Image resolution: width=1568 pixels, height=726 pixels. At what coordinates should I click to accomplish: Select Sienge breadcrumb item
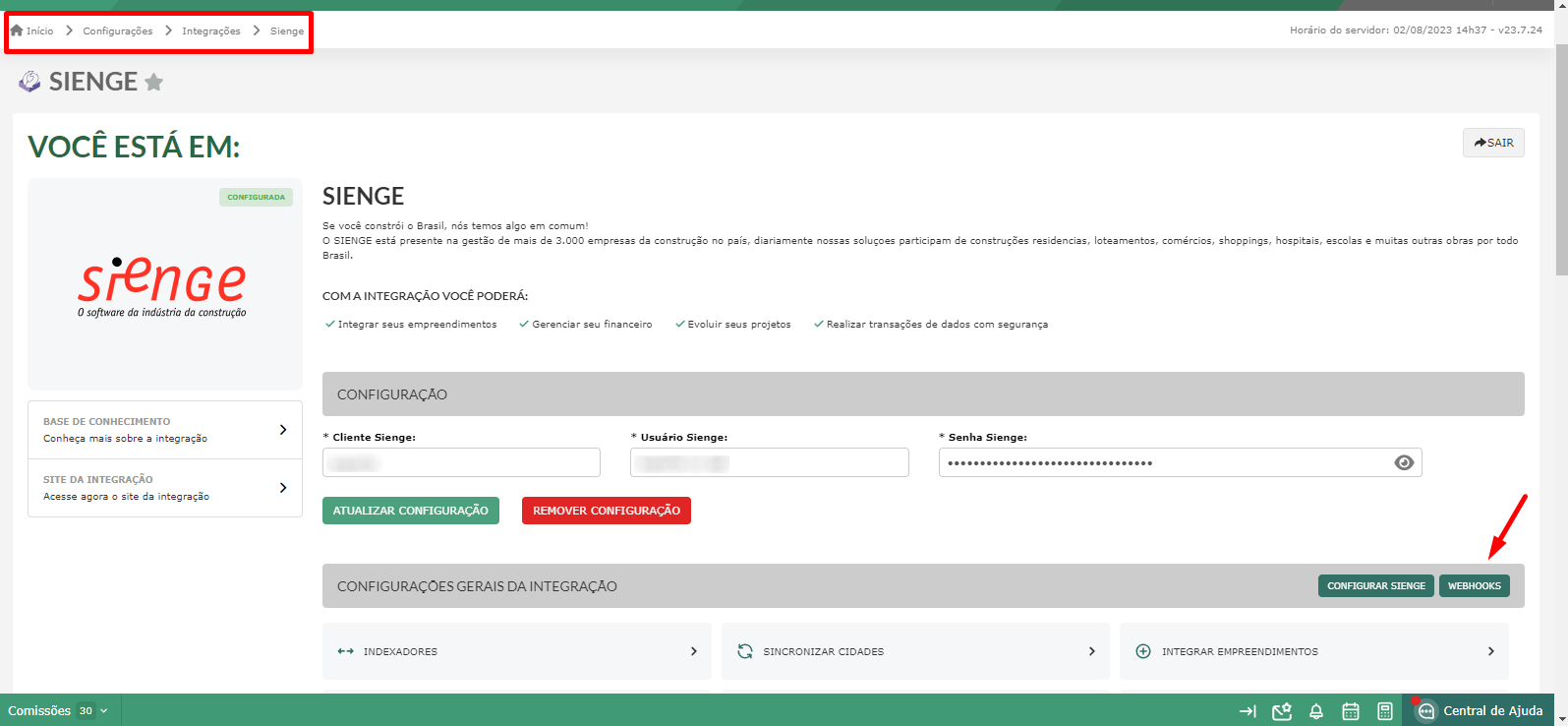[287, 31]
